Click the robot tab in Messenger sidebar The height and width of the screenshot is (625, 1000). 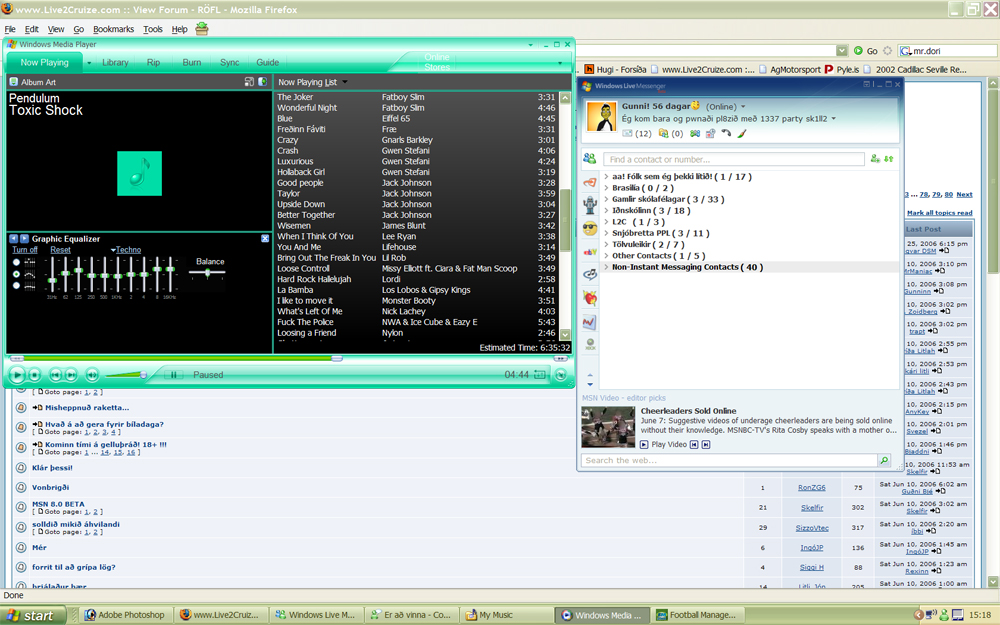click(590, 205)
